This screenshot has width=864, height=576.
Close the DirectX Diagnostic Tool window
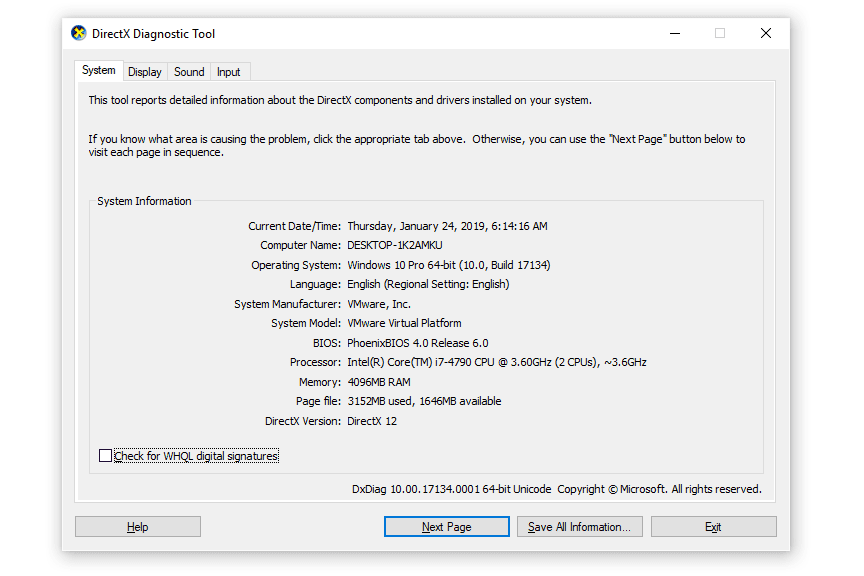coord(765,33)
